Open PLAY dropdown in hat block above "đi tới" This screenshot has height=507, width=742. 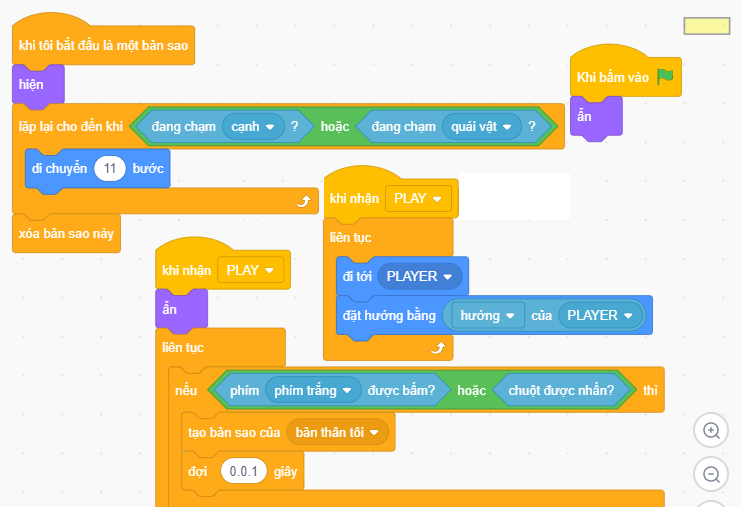pyautogui.click(x=418, y=198)
